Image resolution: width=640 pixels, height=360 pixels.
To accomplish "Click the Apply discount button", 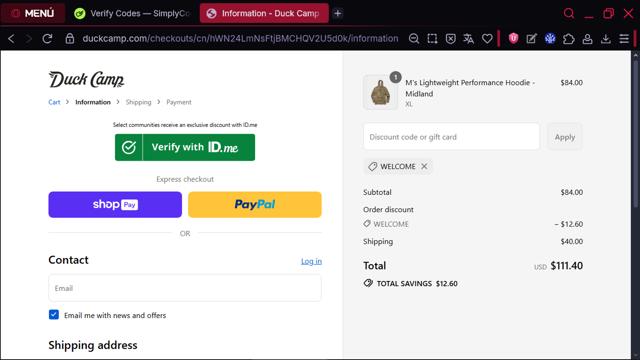I will point(564,137).
